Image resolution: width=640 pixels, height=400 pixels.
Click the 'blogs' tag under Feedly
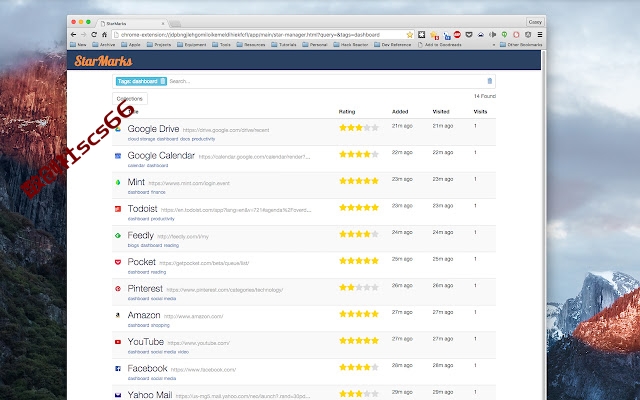pos(133,245)
